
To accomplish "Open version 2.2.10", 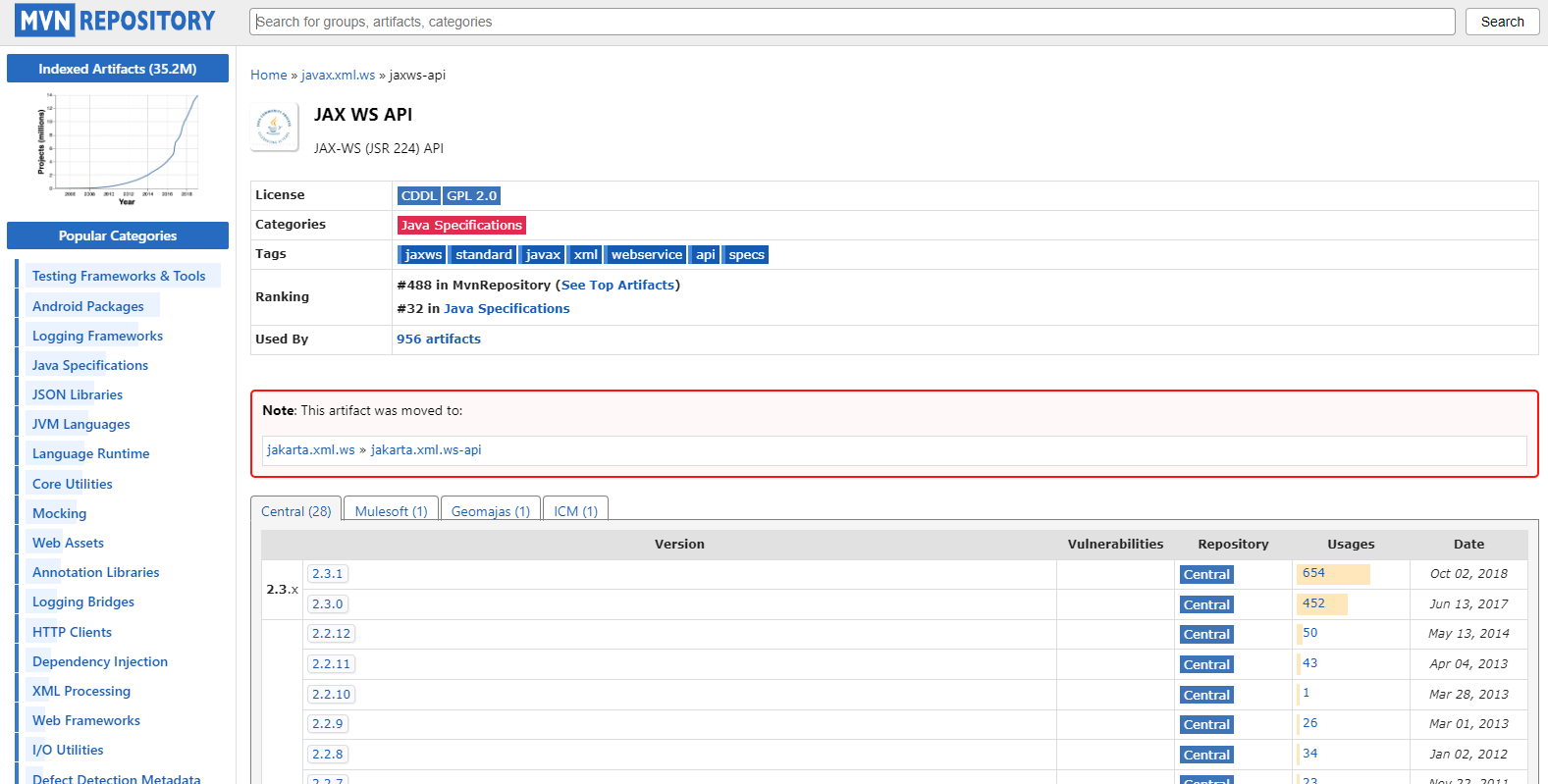I will 332,695.
